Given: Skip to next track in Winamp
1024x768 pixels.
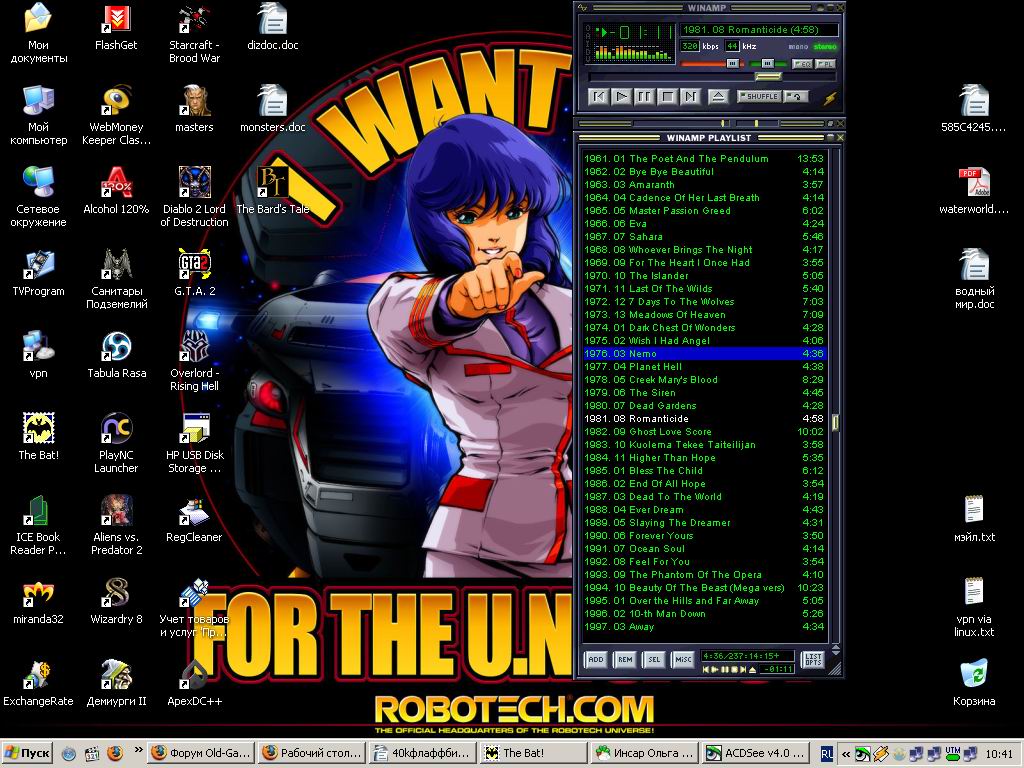Looking at the screenshot, I should click(x=690, y=97).
